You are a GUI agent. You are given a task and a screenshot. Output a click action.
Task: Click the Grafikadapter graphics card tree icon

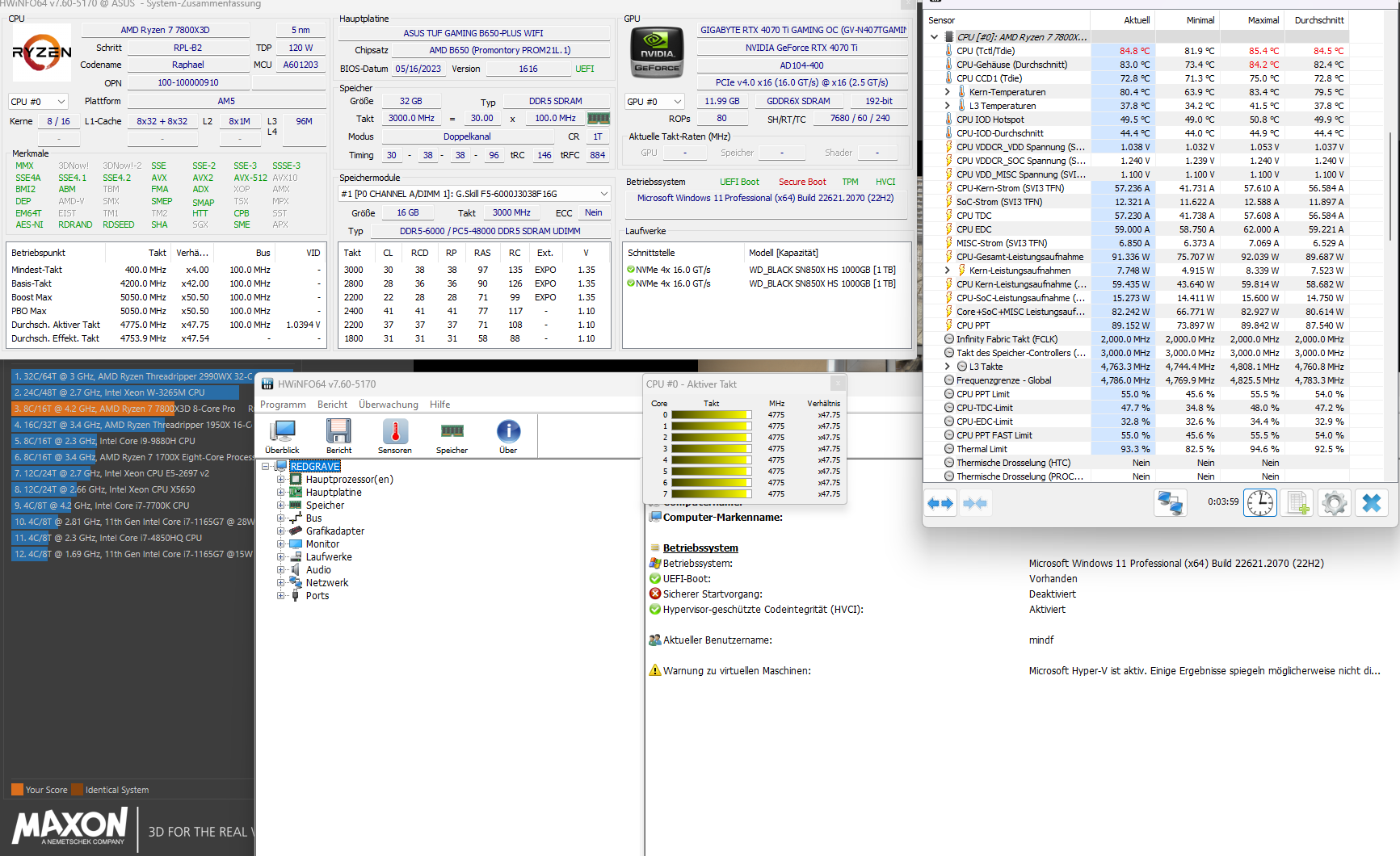296,531
